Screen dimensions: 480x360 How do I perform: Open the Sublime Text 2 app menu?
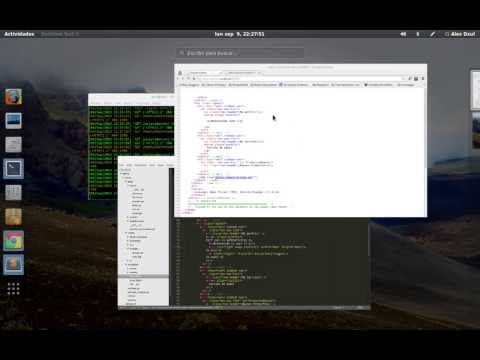(x=60, y=34)
